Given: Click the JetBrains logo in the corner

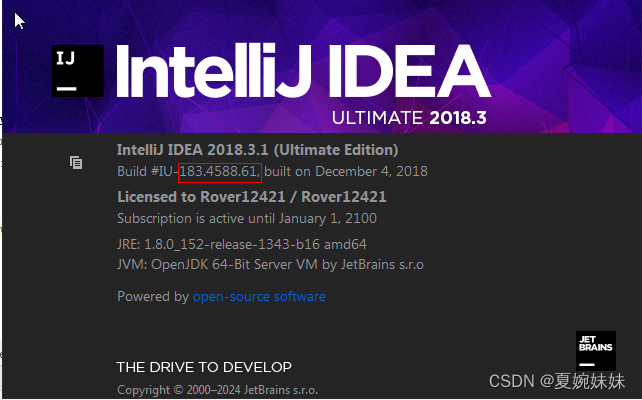Looking at the screenshot, I should (x=596, y=351).
